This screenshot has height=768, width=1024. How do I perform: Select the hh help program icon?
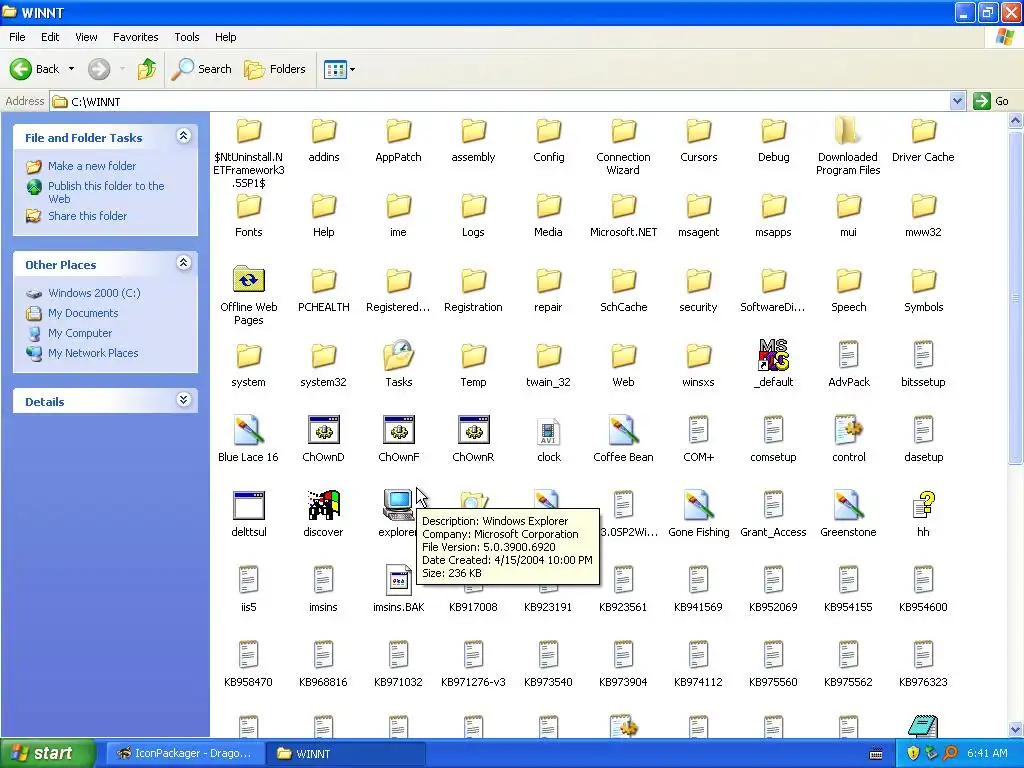click(x=923, y=505)
